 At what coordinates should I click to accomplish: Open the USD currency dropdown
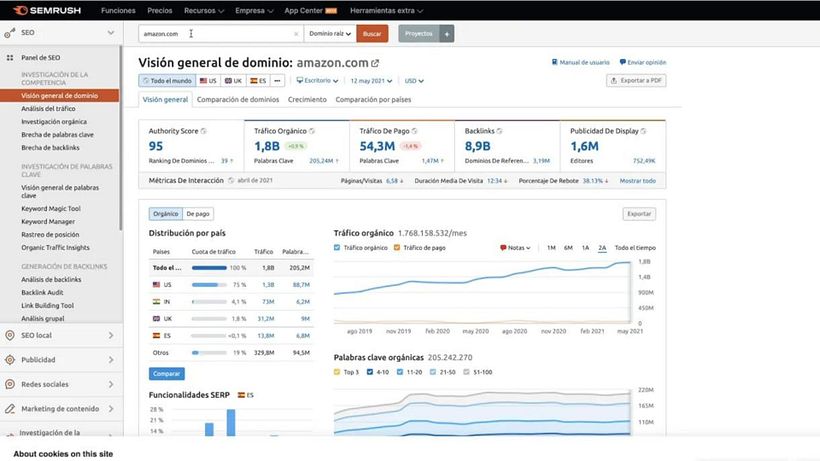click(x=414, y=81)
